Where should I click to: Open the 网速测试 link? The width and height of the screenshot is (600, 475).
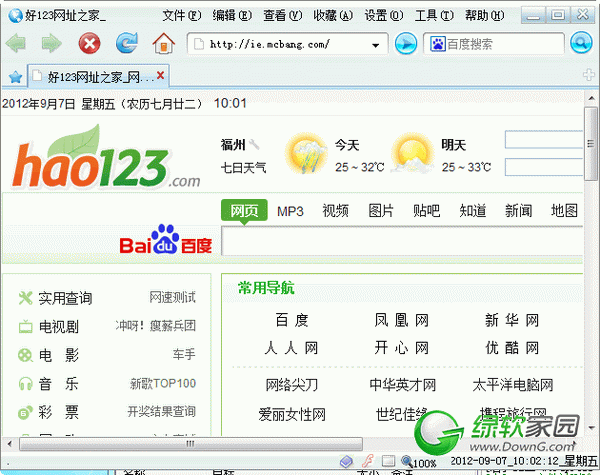coord(173,297)
